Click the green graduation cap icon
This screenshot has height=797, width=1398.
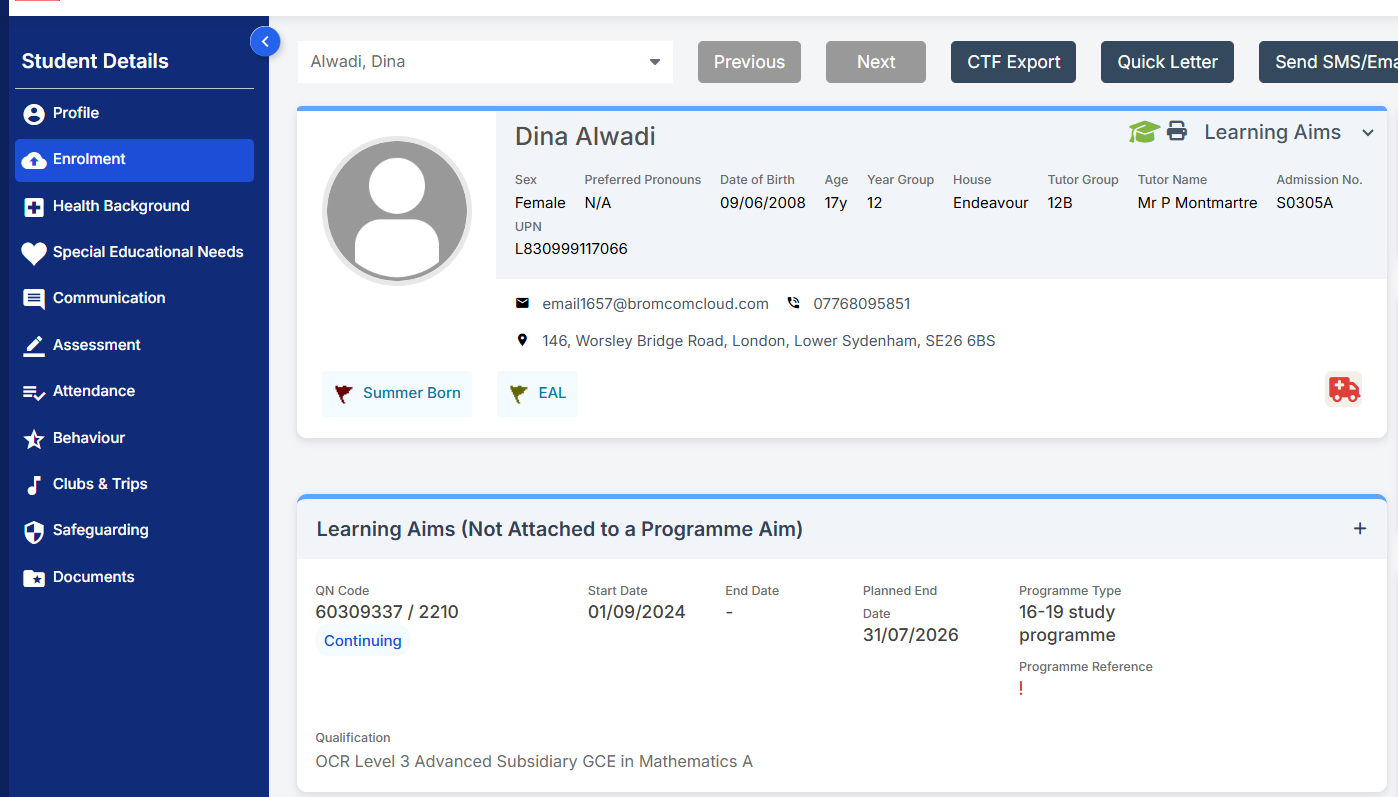(x=1144, y=132)
